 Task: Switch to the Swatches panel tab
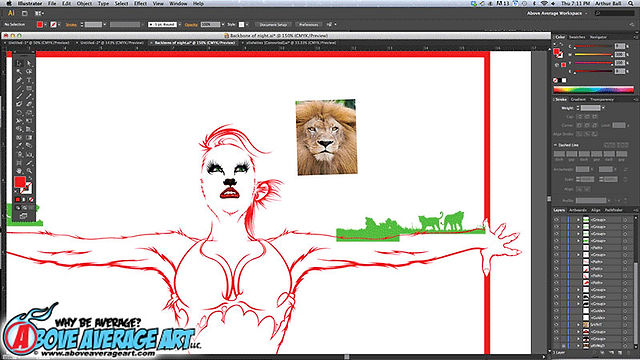577,37
